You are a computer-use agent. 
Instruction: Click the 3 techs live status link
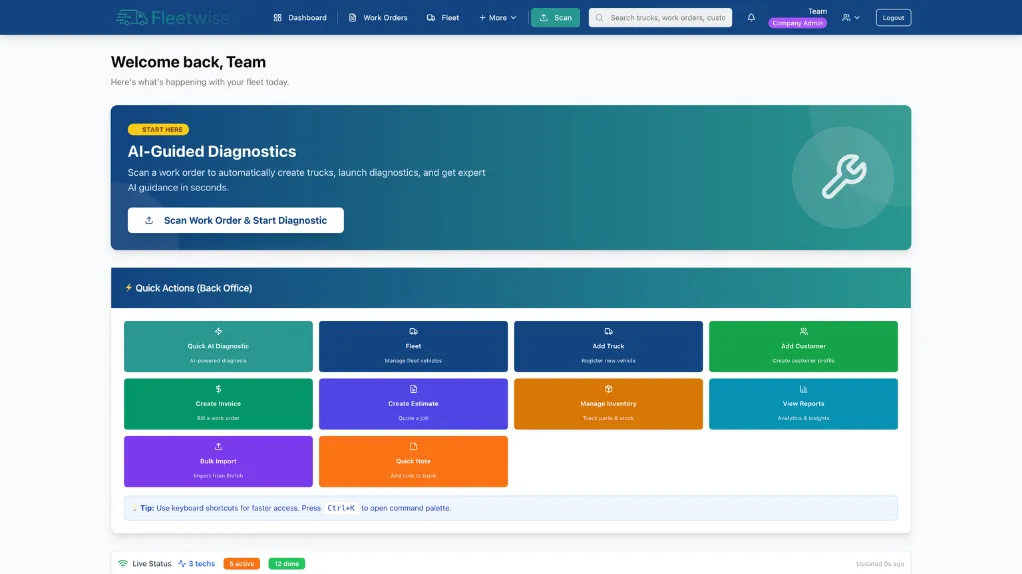(197, 564)
